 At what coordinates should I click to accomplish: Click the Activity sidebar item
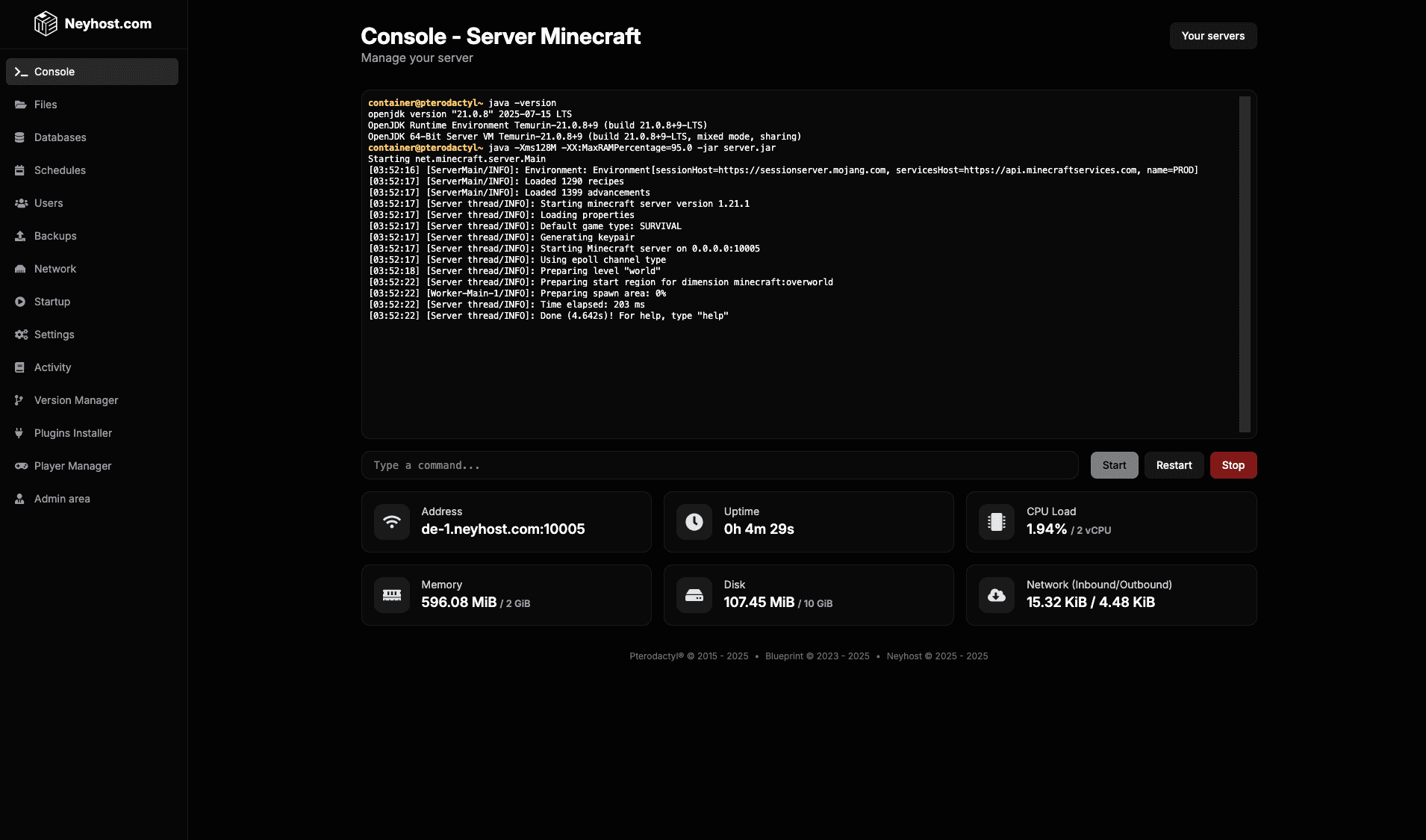pos(52,367)
